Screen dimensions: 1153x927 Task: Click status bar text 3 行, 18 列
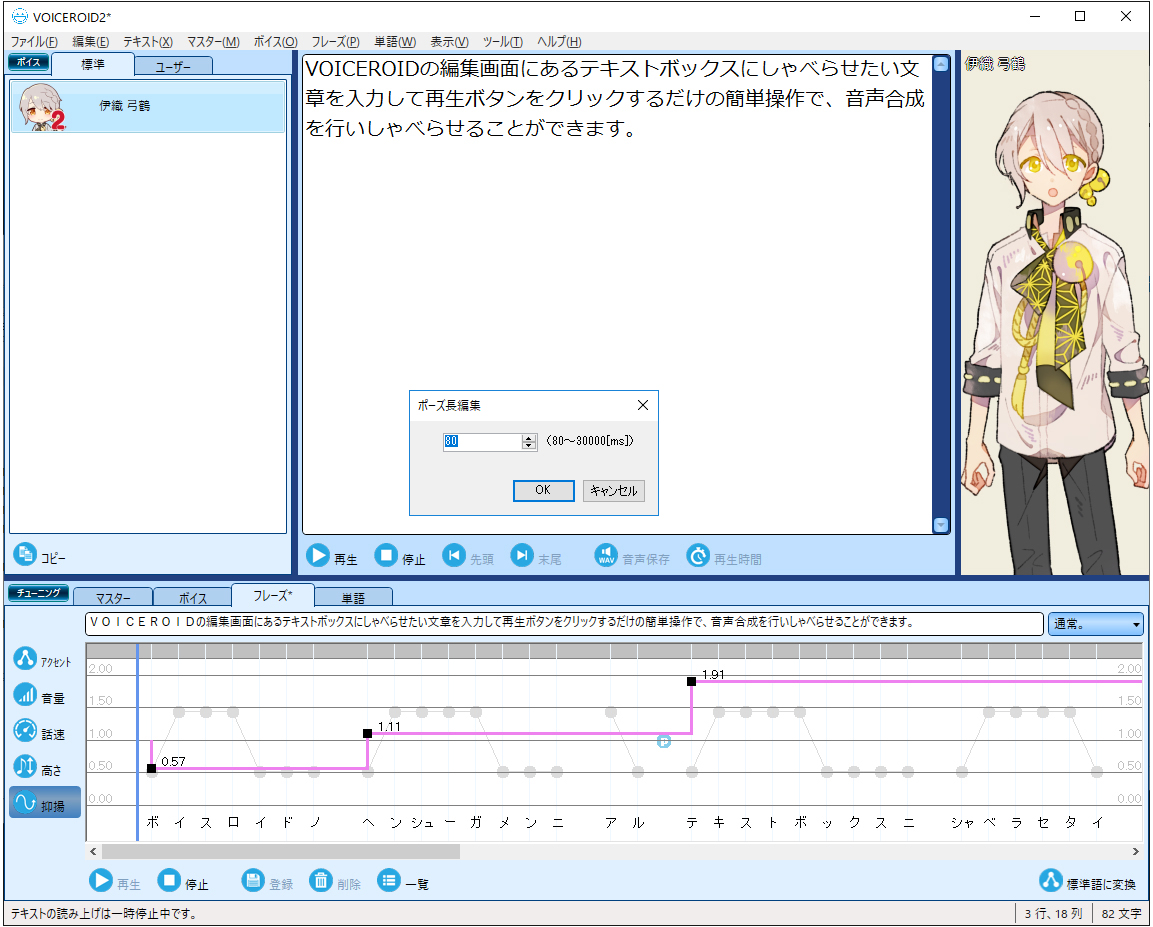click(1054, 914)
